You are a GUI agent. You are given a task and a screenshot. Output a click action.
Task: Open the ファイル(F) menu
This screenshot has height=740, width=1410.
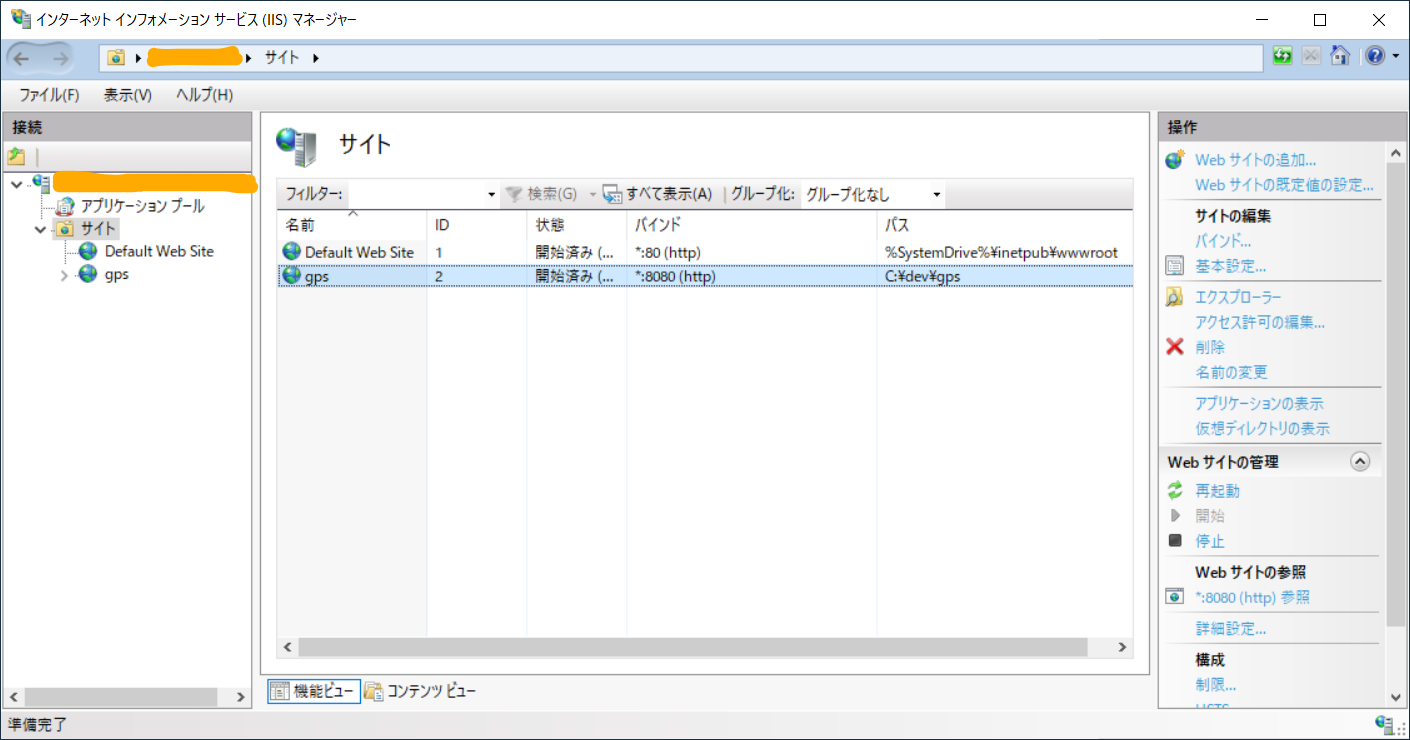pos(49,95)
